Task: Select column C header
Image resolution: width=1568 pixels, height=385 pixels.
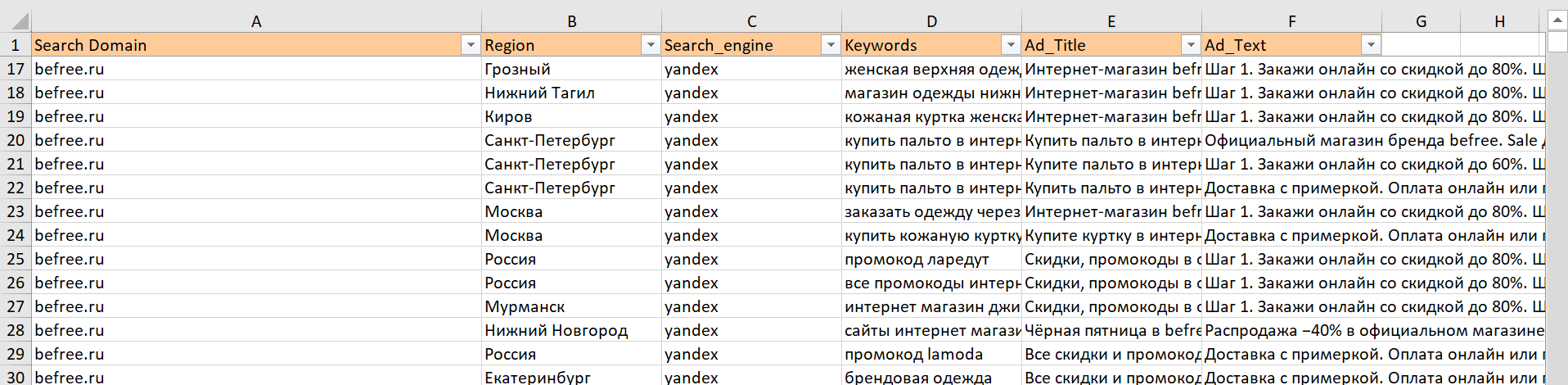Action: click(751, 21)
